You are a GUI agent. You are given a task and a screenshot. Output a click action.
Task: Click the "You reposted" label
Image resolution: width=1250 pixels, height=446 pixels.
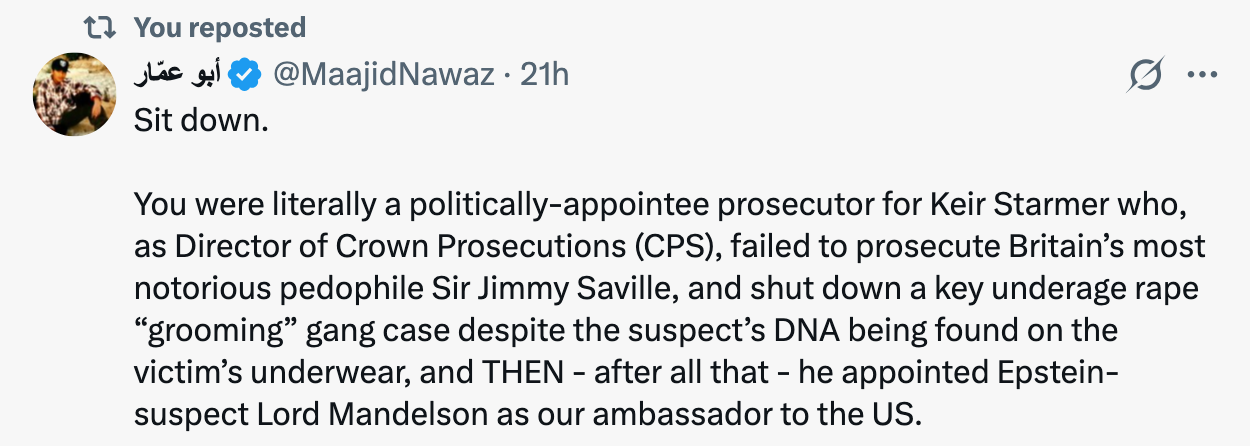(x=220, y=27)
